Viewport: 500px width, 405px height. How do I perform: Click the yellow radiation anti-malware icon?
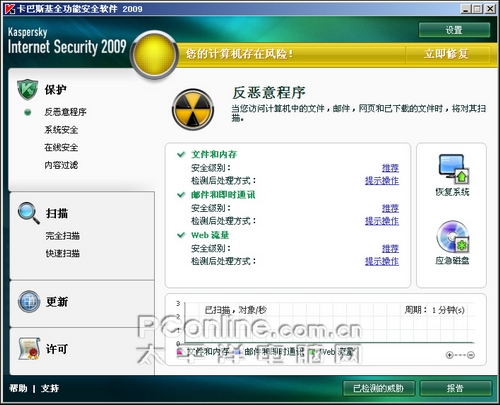[193, 109]
